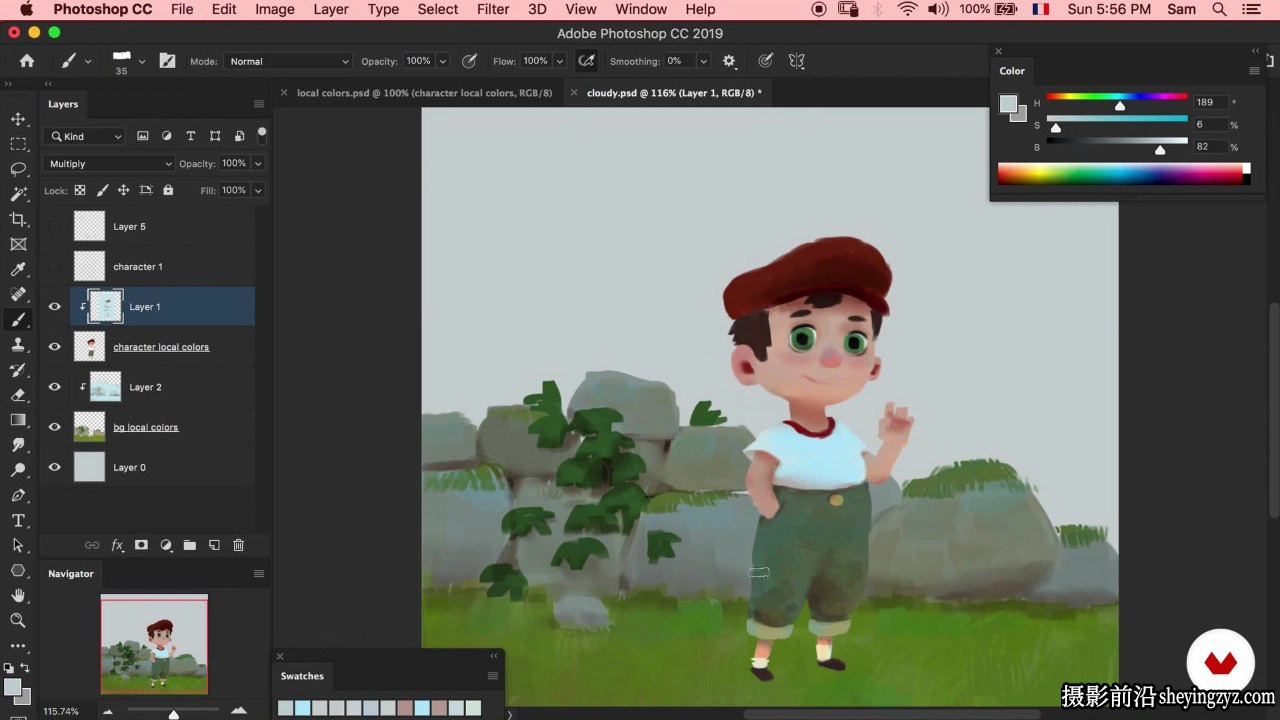Select the Smudge tool

coord(18,445)
